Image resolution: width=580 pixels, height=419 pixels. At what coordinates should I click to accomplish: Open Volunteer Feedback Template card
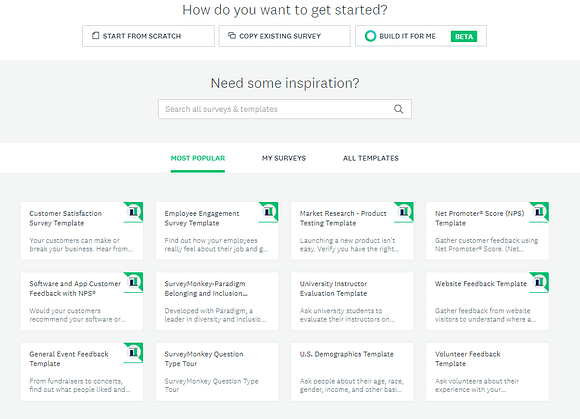click(487, 372)
